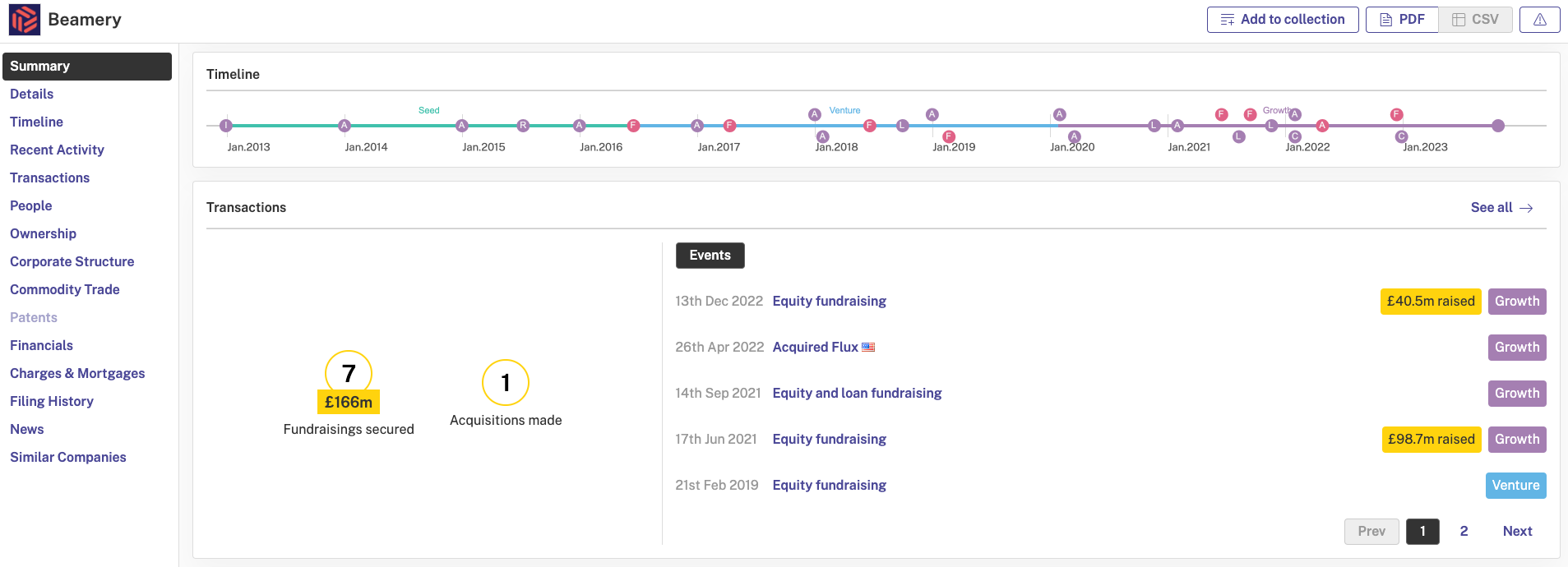Viewport: 1568px width, 567px height.
Task: Click the blue Venture stage tag
Action: point(1515,486)
